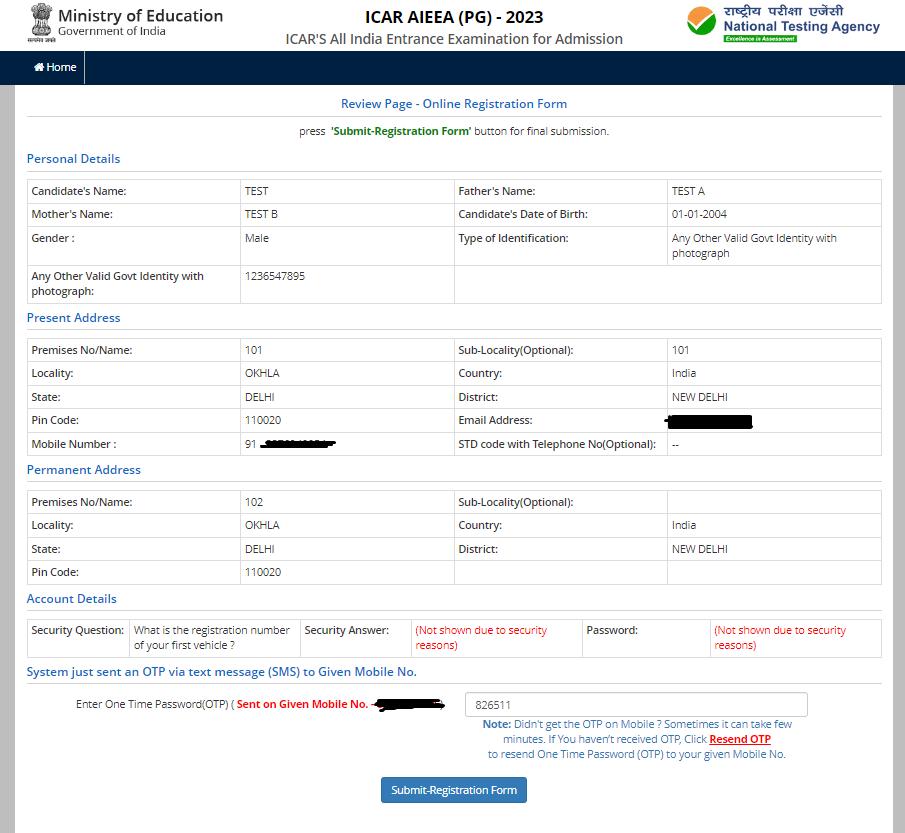
Task: Click the National Testing Agency checkmark logo
Action: (701, 21)
